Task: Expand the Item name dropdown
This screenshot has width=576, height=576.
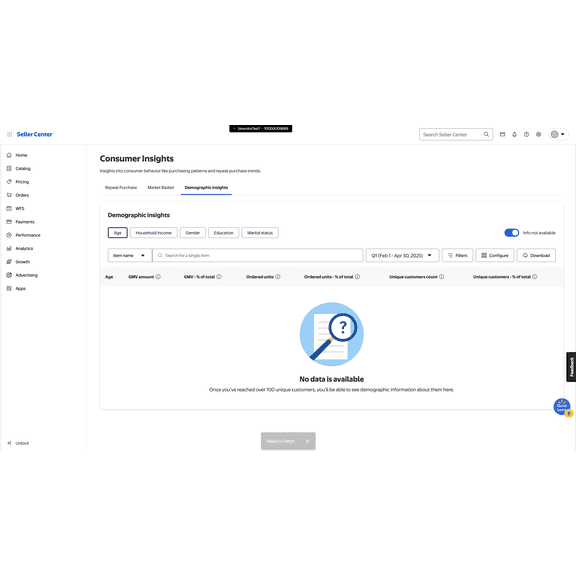Action: (130, 255)
